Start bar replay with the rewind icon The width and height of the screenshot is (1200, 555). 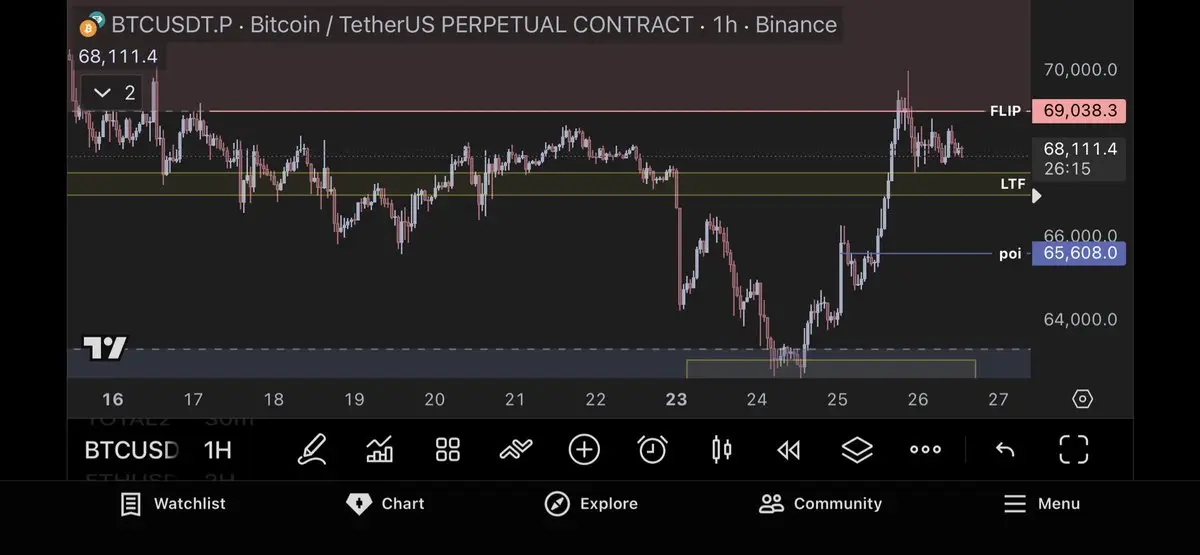[789, 450]
